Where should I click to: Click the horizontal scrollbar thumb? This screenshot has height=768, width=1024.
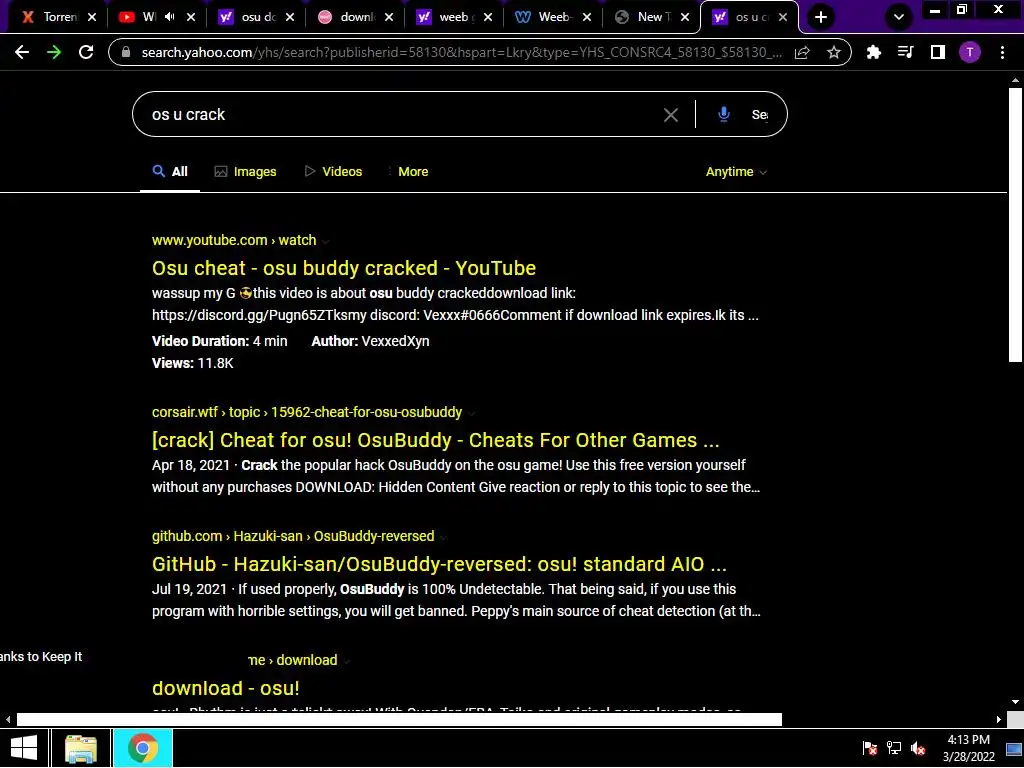pos(399,720)
